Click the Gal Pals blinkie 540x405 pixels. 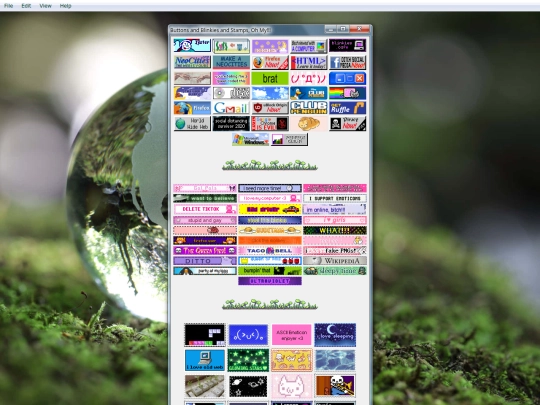pyautogui.click(x=205, y=188)
